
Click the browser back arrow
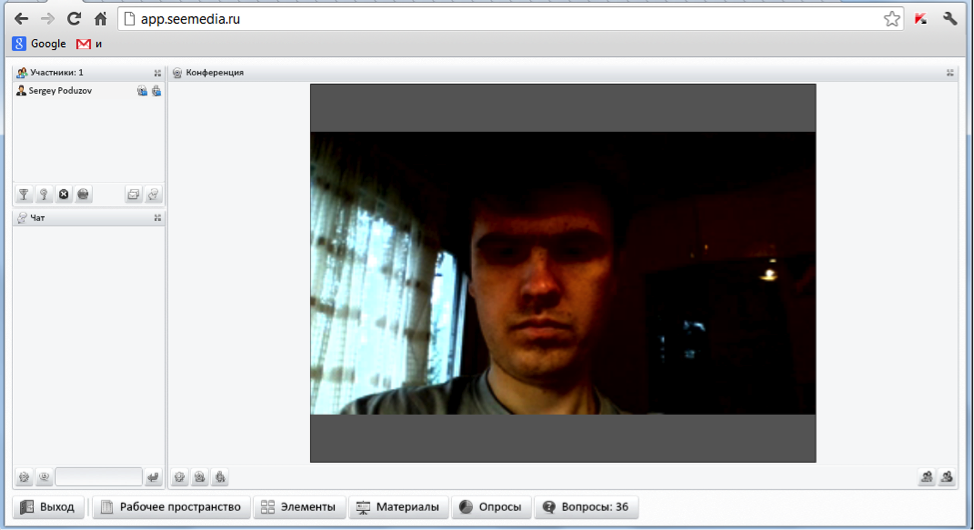click(x=21, y=19)
